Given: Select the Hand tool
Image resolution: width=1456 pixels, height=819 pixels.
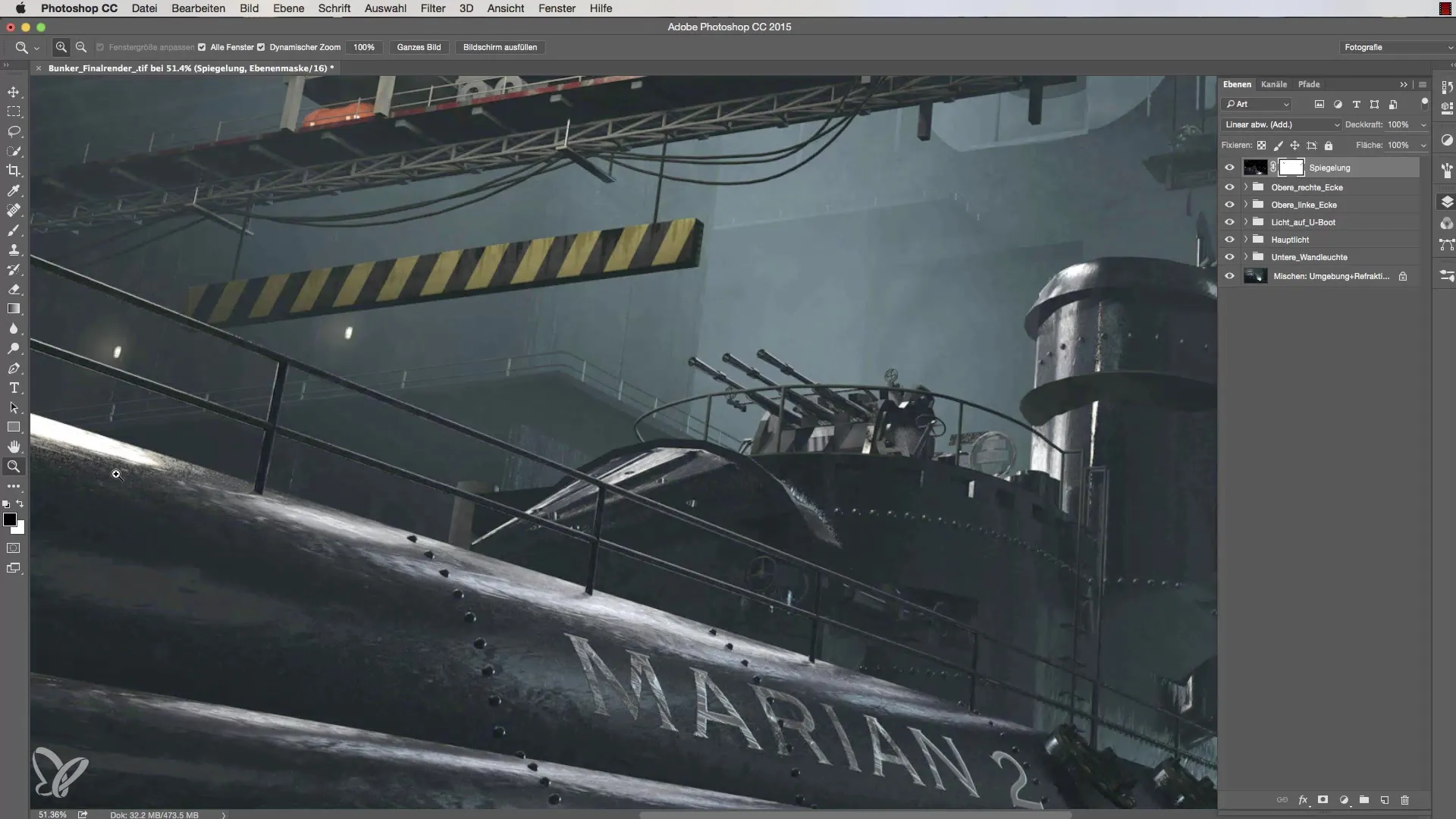Looking at the screenshot, I should [14, 447].
